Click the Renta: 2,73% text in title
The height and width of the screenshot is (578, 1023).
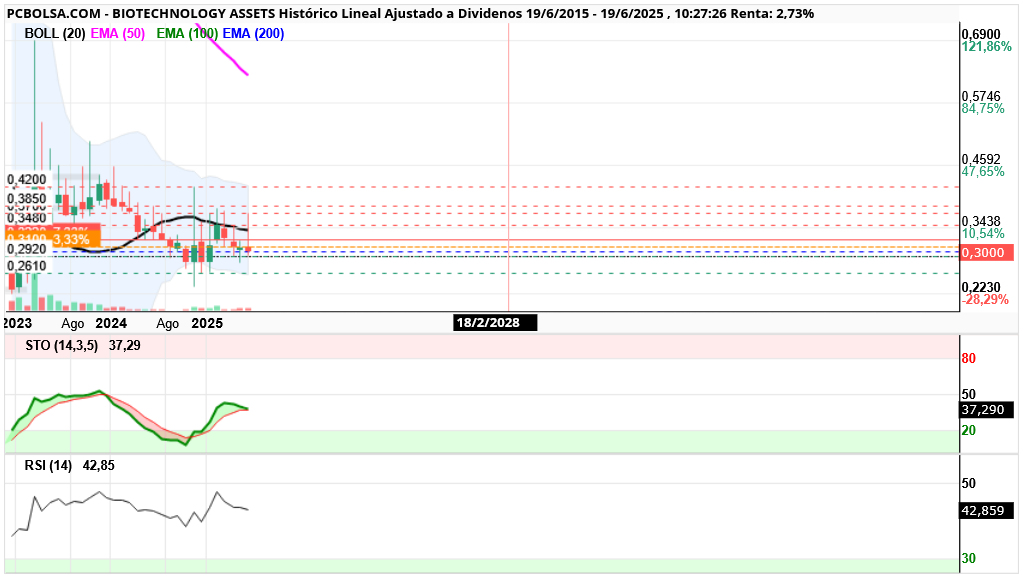click(x=772, y=14)
